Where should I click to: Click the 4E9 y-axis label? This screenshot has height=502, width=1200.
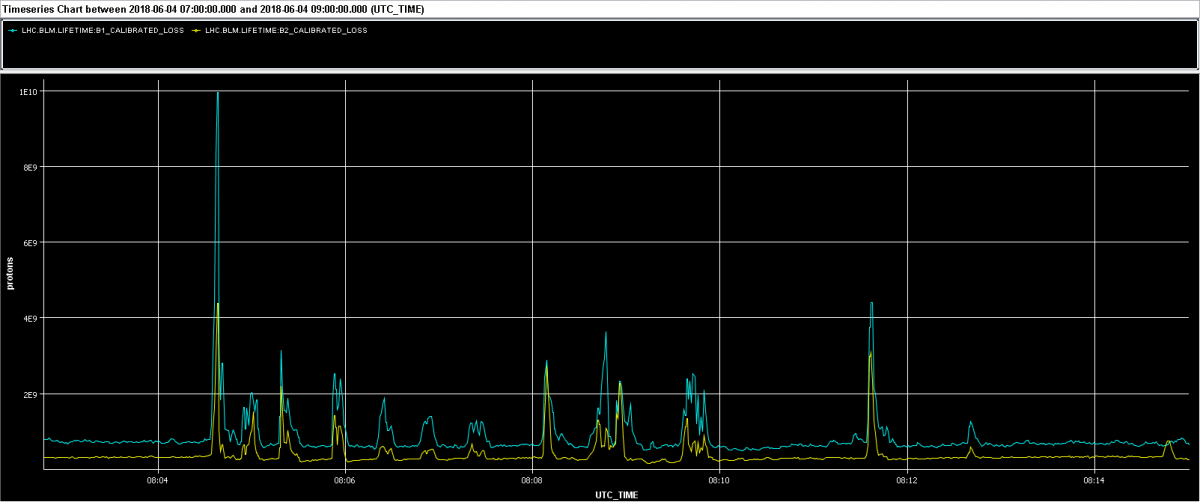(31, 318)
